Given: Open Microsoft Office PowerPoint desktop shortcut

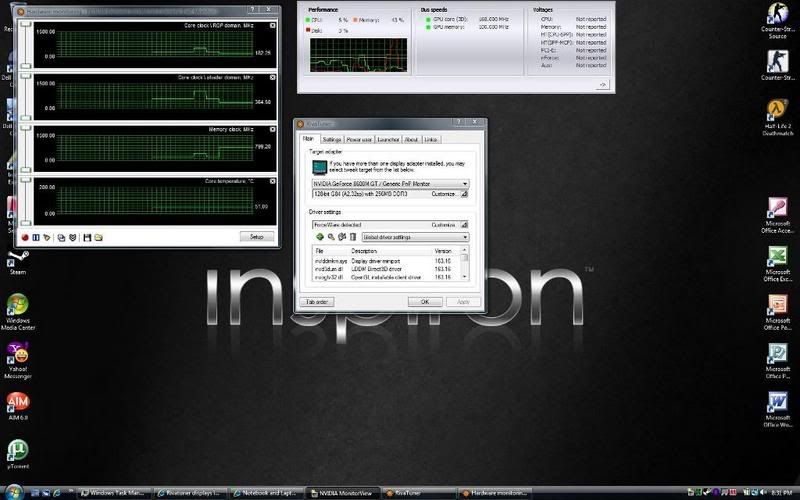Looking at the screenshot, I should point(778,312).
